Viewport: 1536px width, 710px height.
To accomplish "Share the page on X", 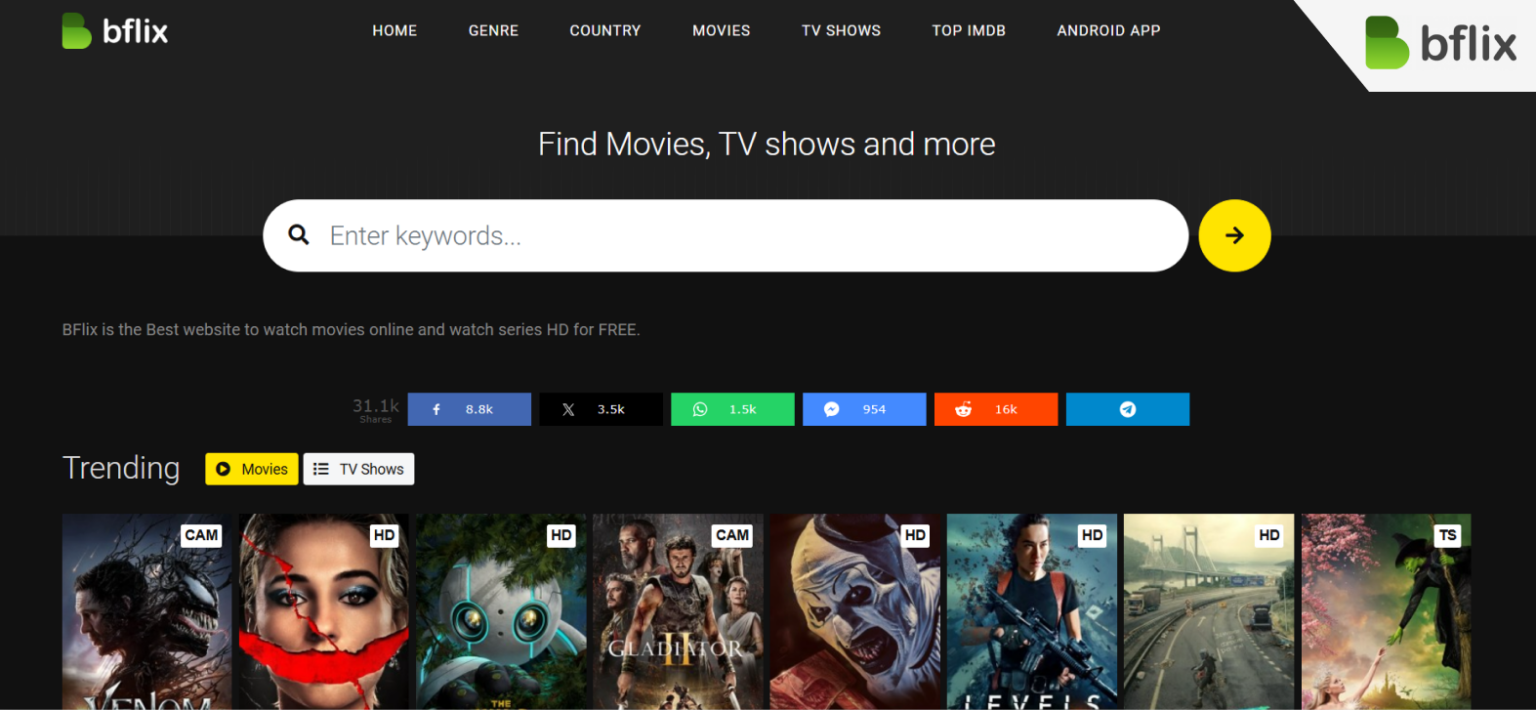I will click(x=600, y=409).
